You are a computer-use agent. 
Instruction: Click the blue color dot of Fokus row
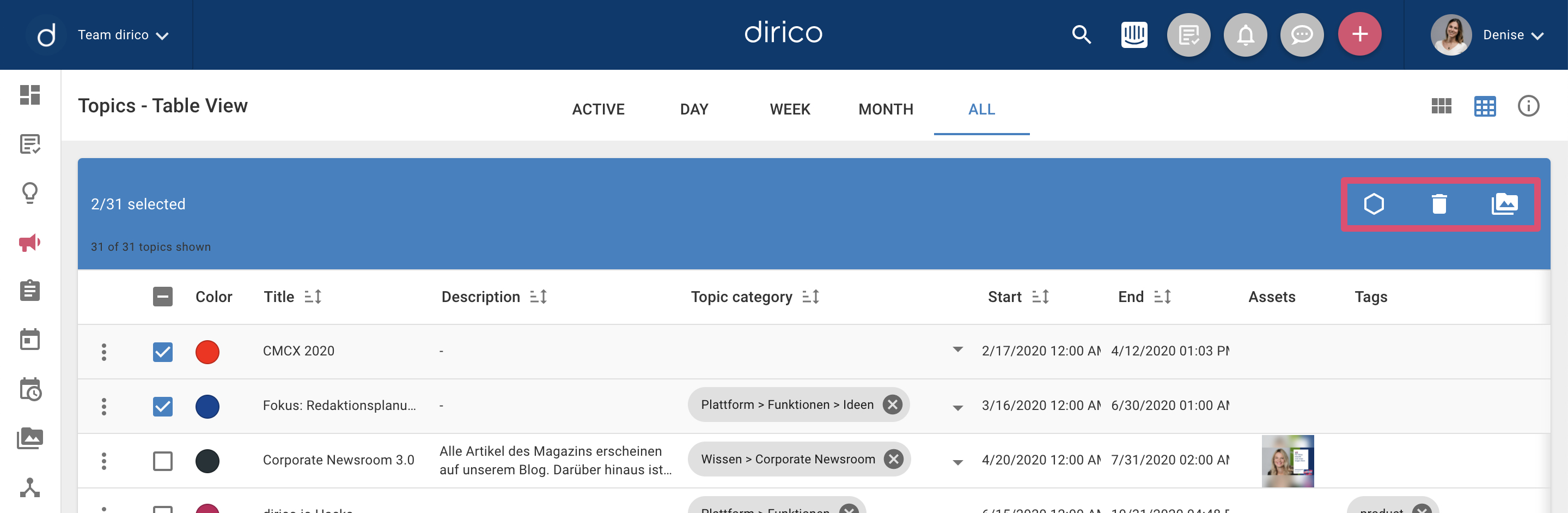pos(208,406)
